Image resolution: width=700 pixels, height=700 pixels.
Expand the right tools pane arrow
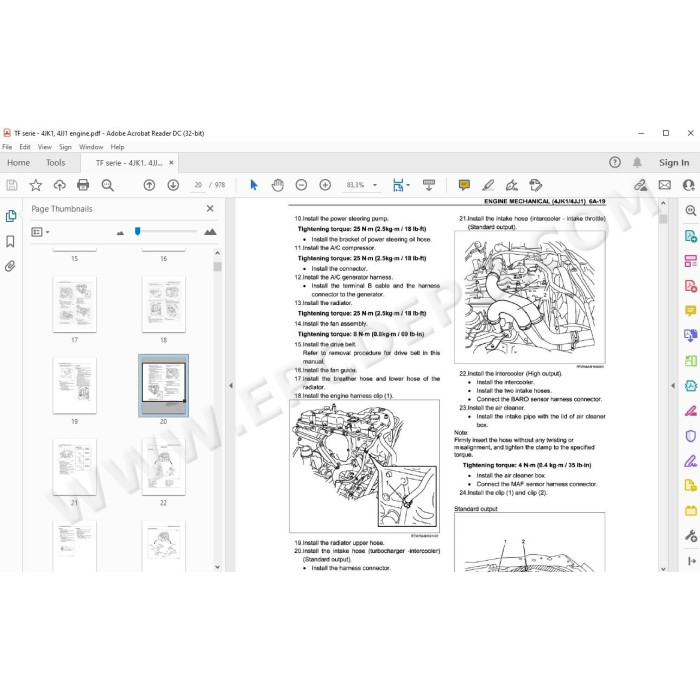(672, 385)
